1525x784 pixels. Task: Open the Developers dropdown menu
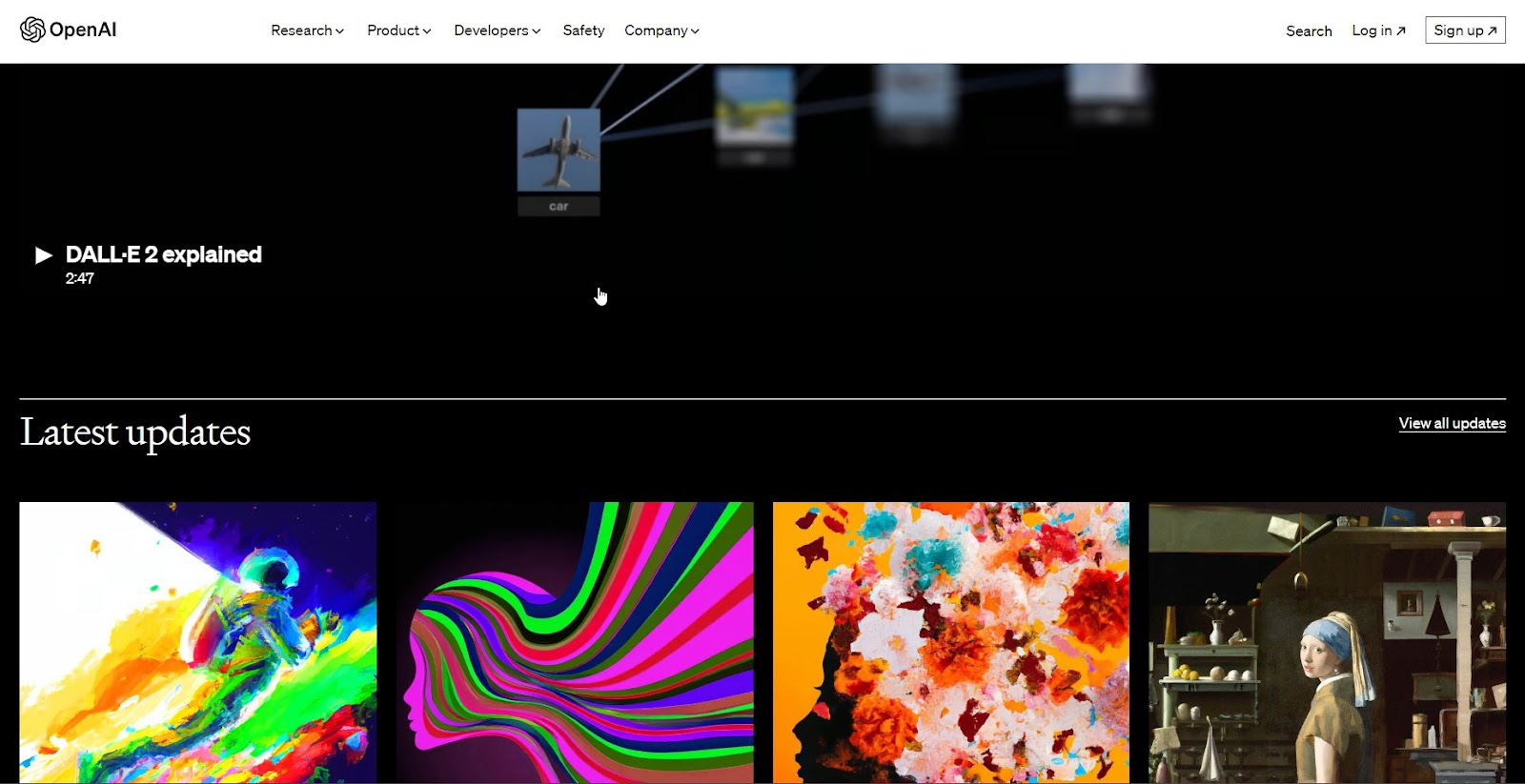click(x=497, y=30)
